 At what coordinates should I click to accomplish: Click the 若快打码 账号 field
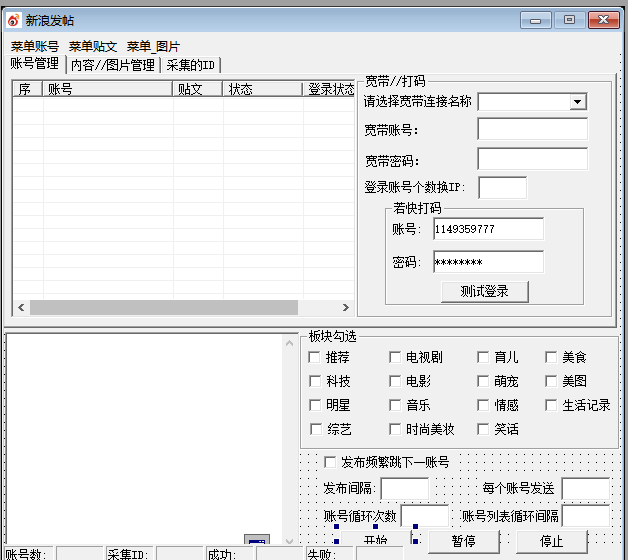point(488,229)
